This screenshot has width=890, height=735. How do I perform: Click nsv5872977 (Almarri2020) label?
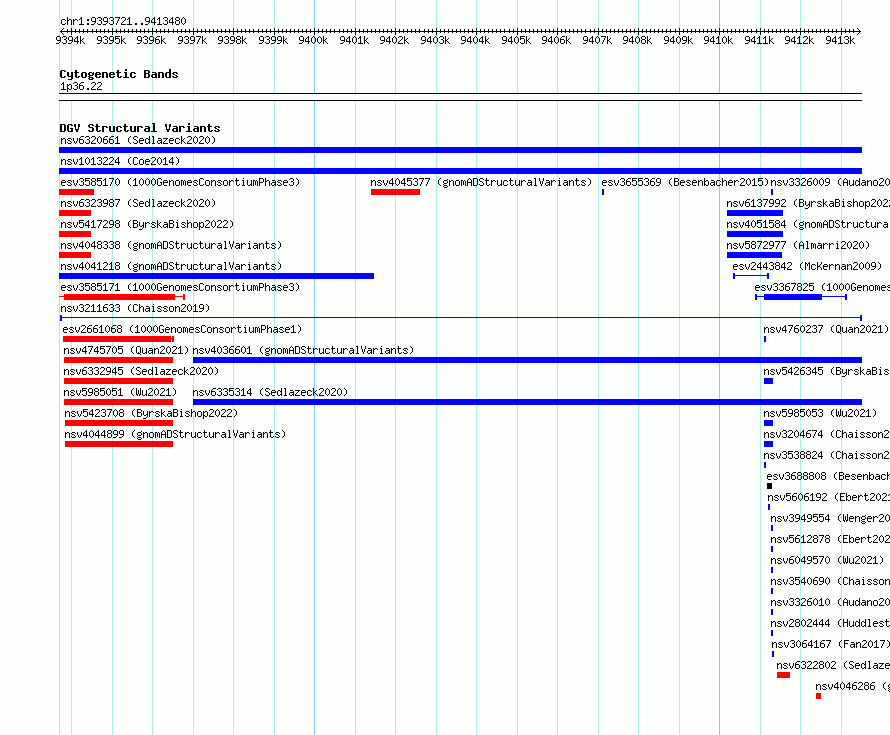[798, 245]
